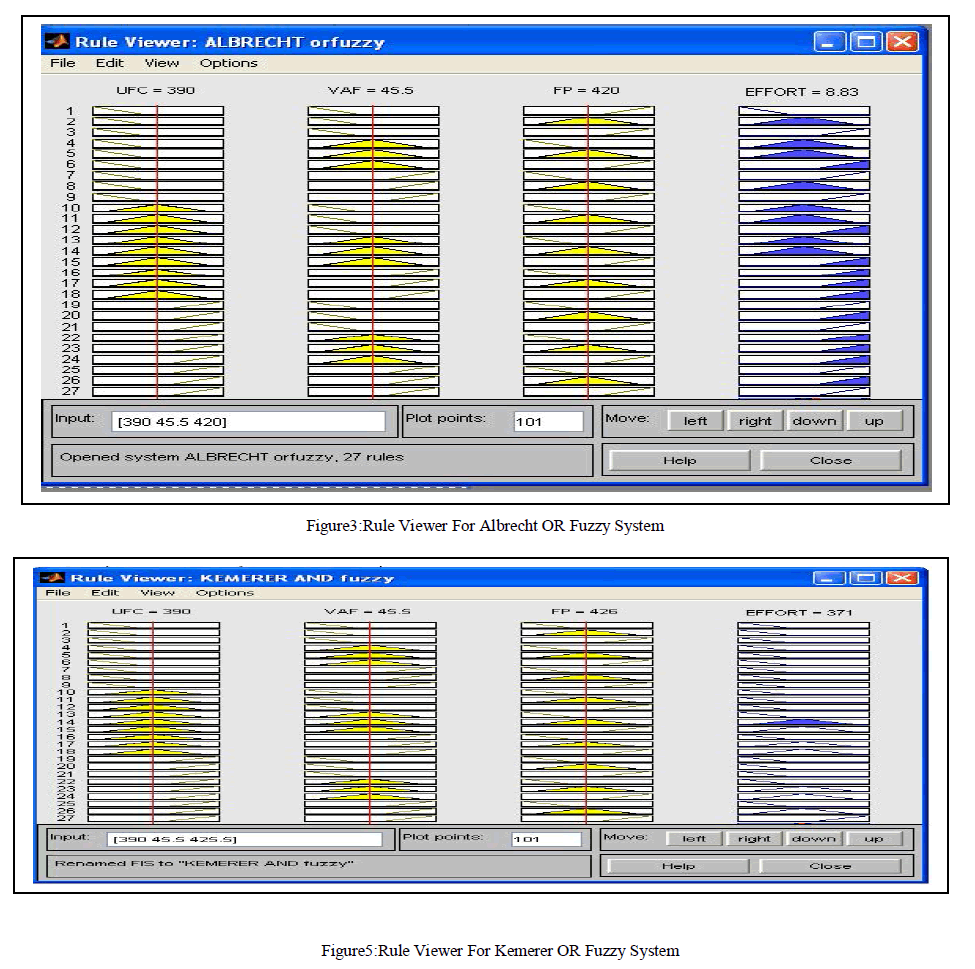Click Help button in ALBRECHT Rule Viewer
975x969 pixels.
pos(679,461)
